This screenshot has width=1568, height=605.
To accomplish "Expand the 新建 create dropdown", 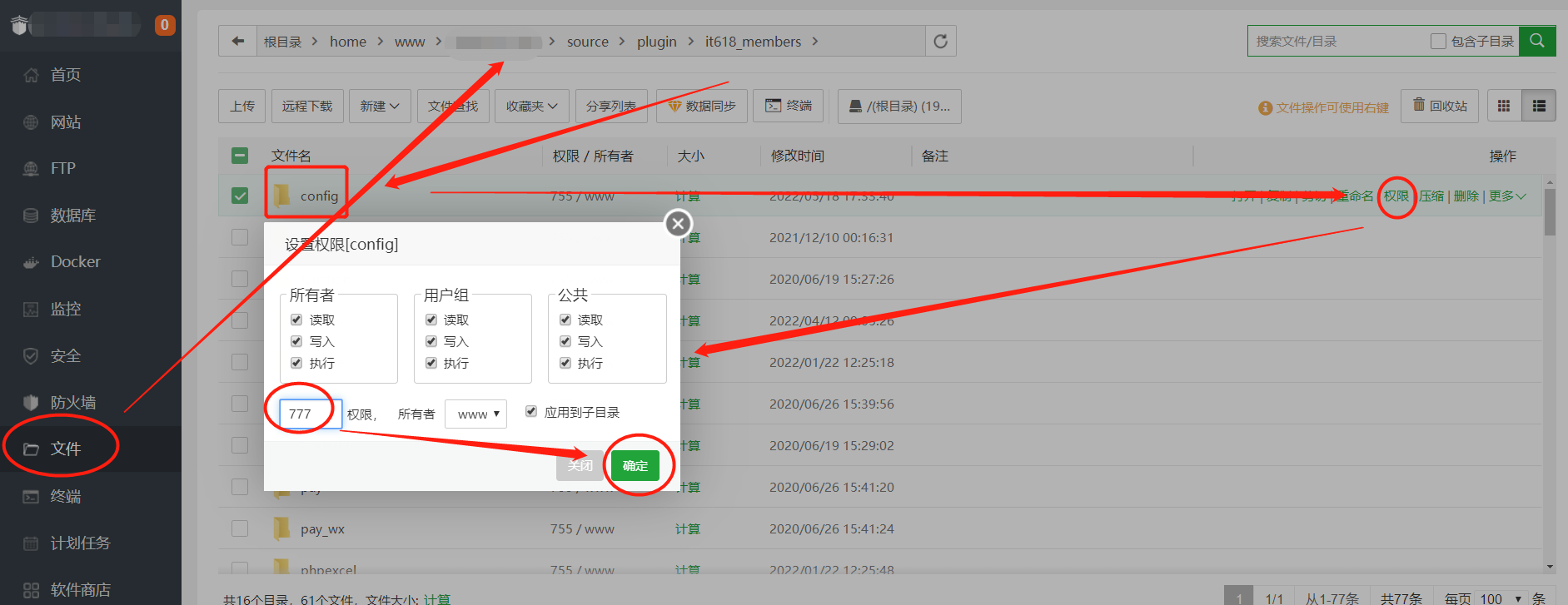I will click(380, 106).
